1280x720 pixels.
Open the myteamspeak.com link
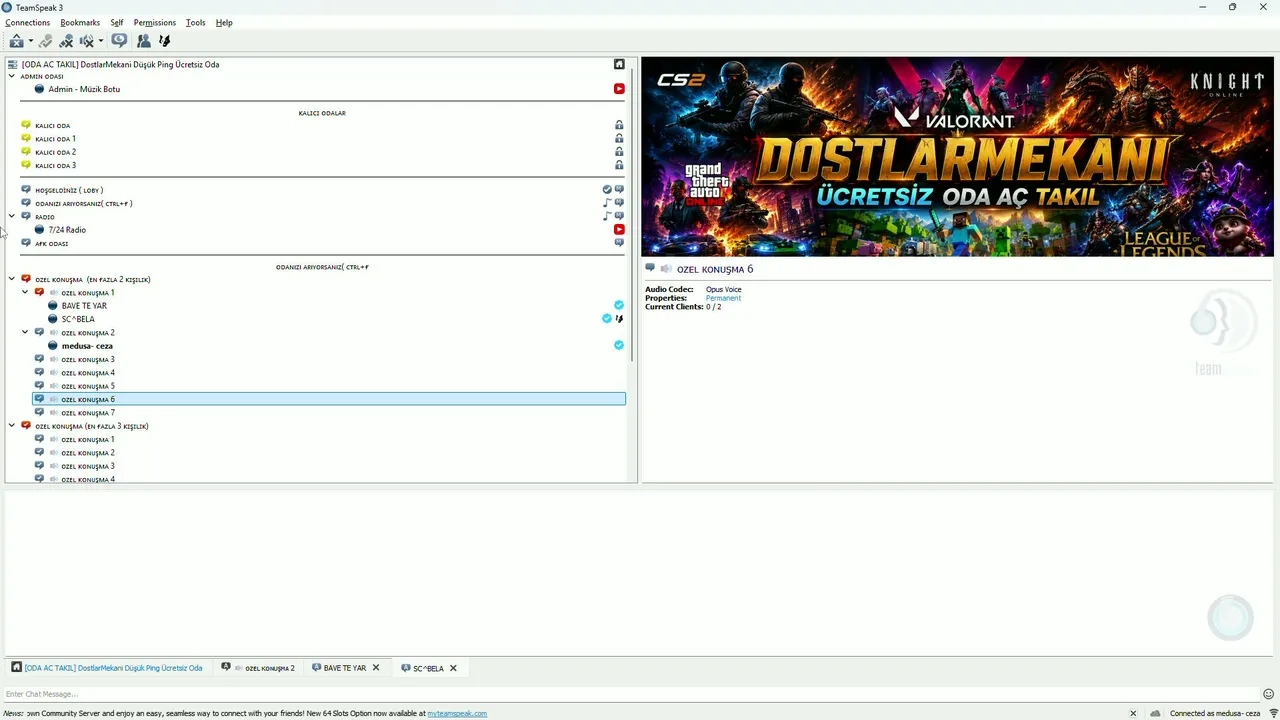457,714
